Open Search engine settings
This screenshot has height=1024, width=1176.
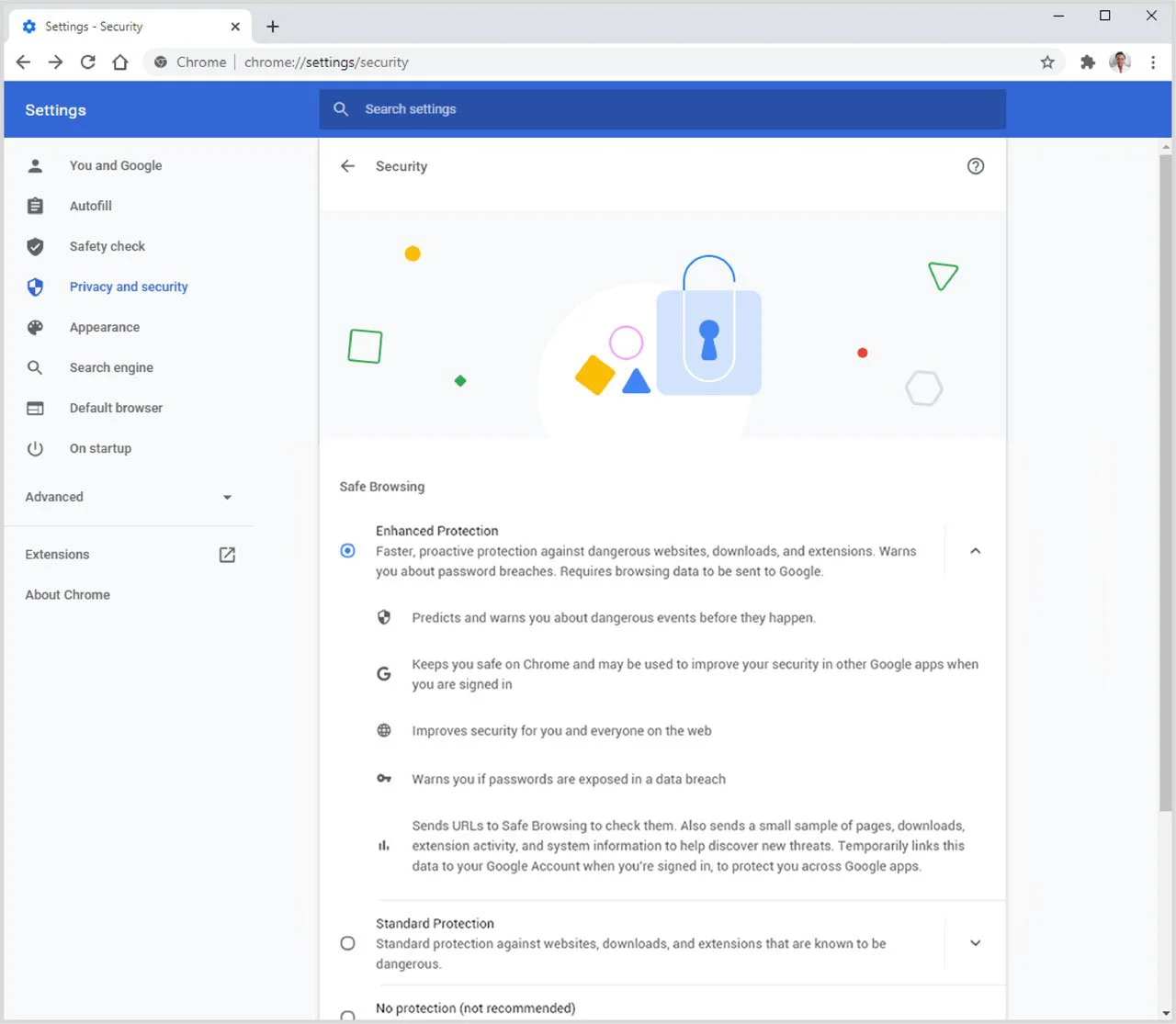111,367
